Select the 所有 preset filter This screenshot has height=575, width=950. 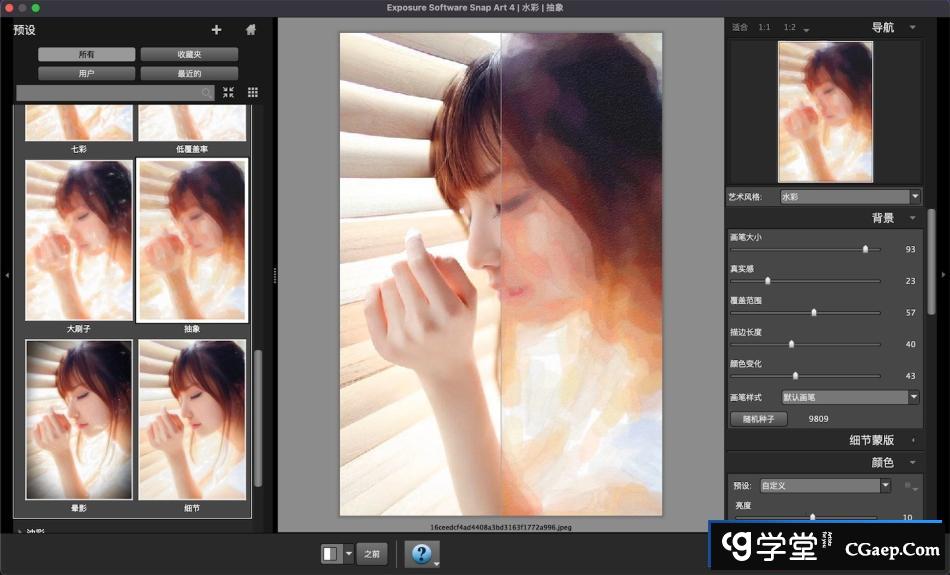pos(87,54)
